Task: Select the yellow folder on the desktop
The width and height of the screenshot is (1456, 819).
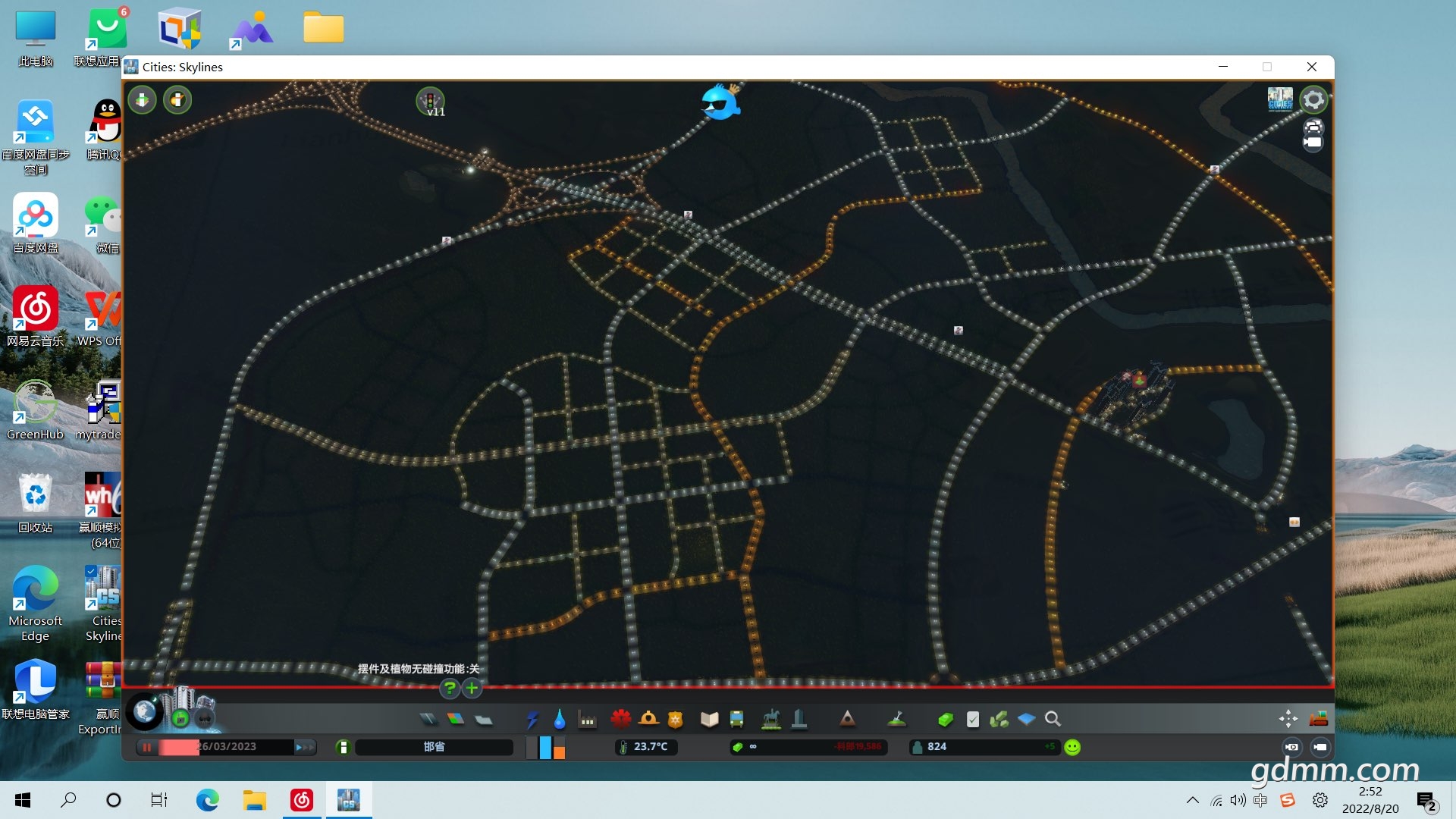Action: [324, 27]
